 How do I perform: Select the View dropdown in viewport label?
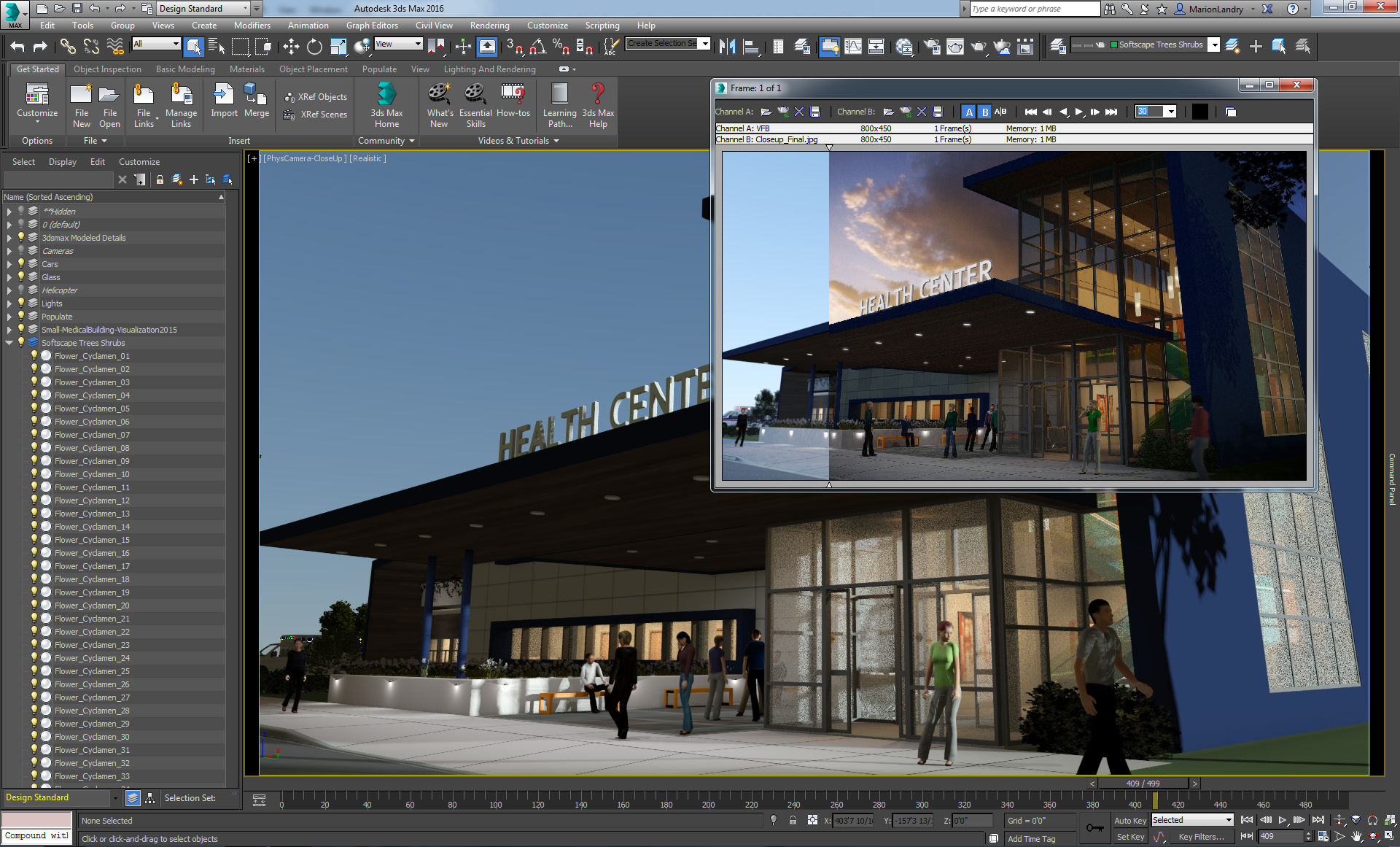pyautogui.click(x=397, y=45)
